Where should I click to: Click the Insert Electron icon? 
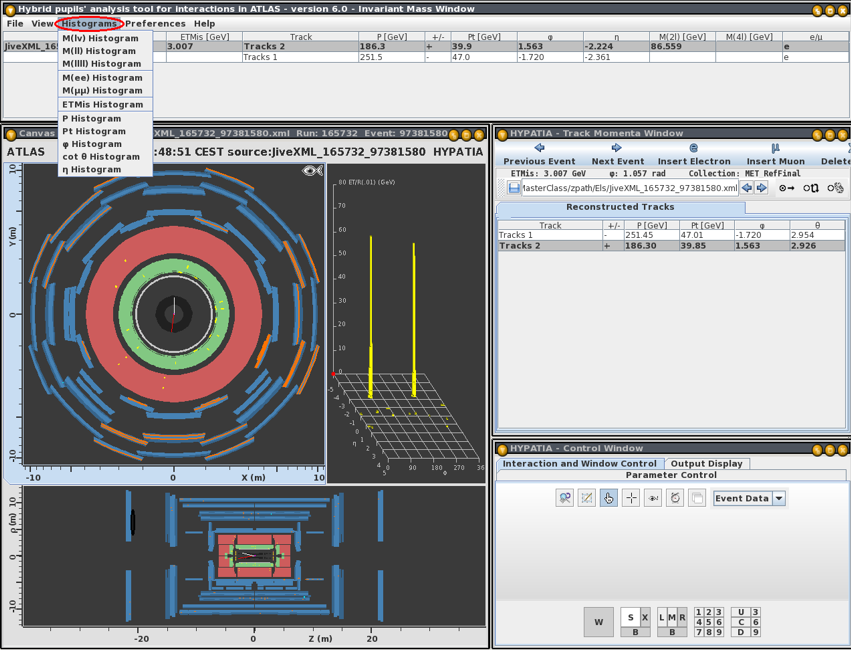click(694, 148)
